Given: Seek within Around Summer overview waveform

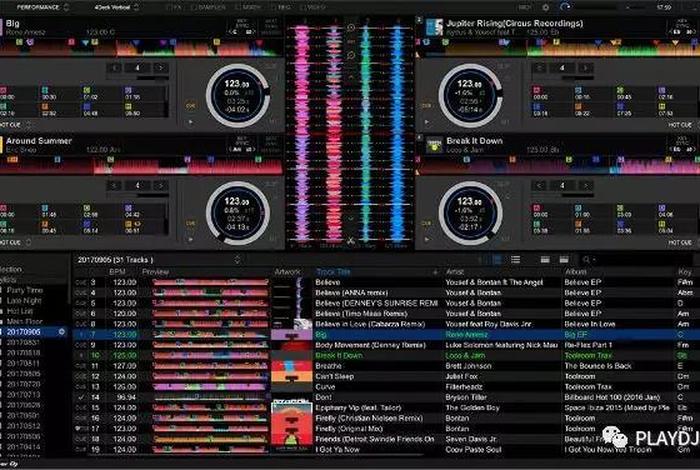Looking at the screenshot, I should point(141,165).
